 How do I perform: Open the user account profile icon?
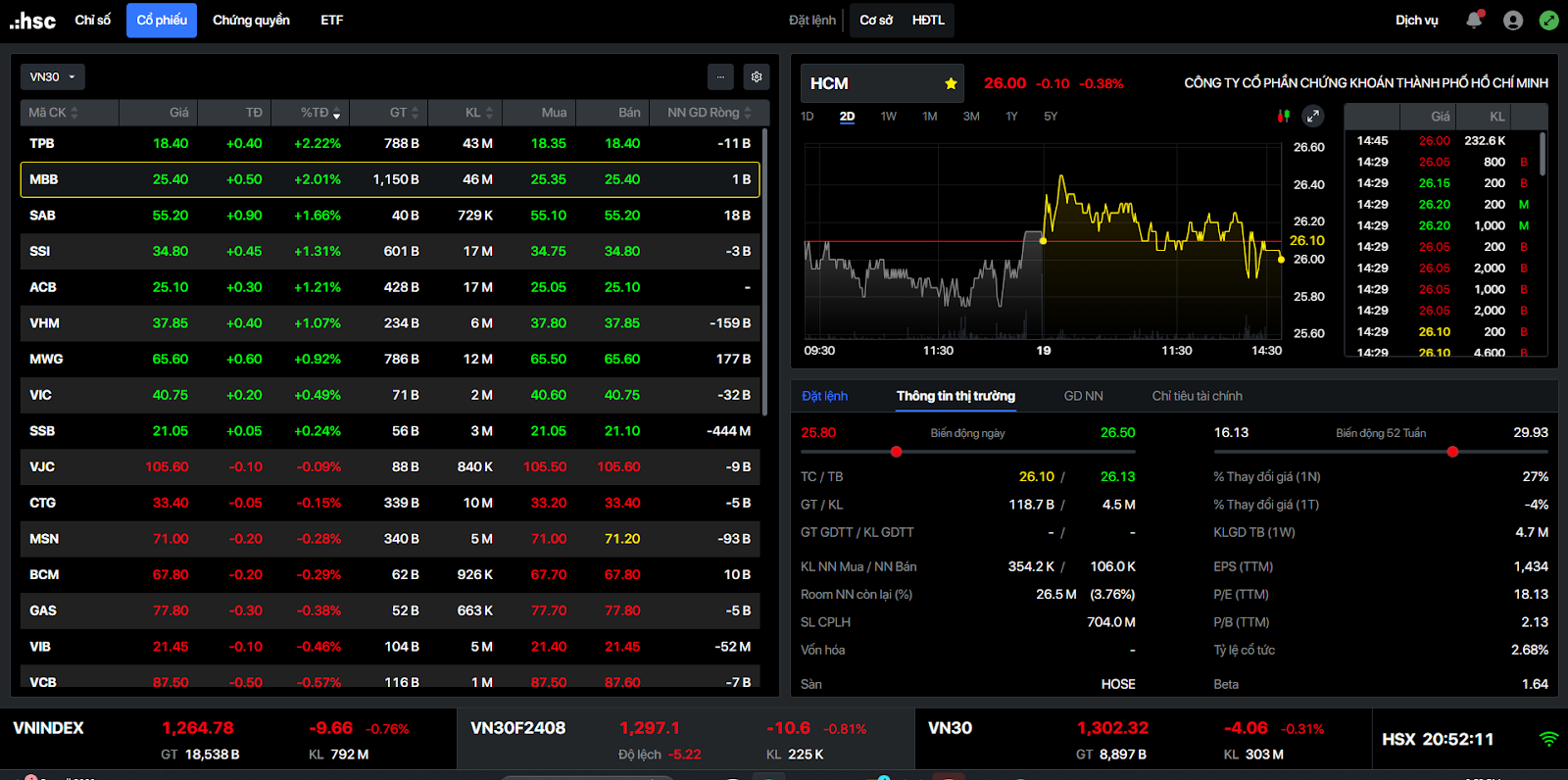(x=1513, y=21)
